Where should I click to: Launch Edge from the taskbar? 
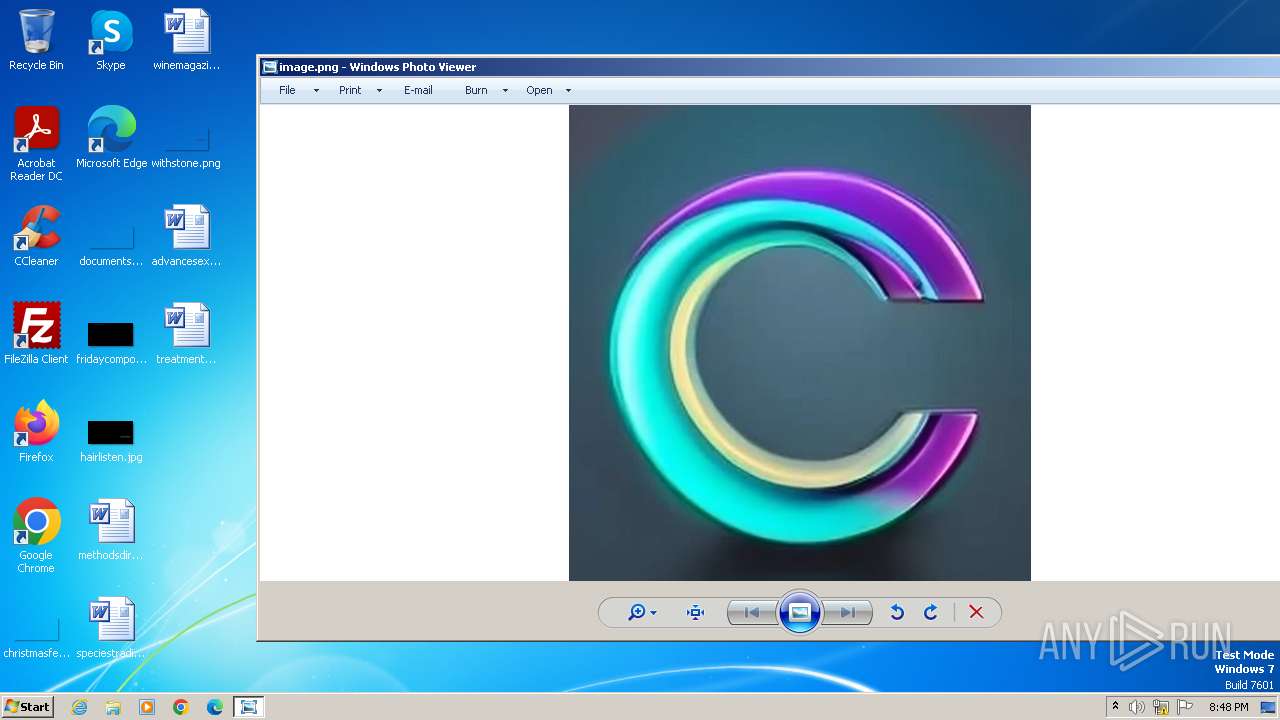click(x=215, y=707)
